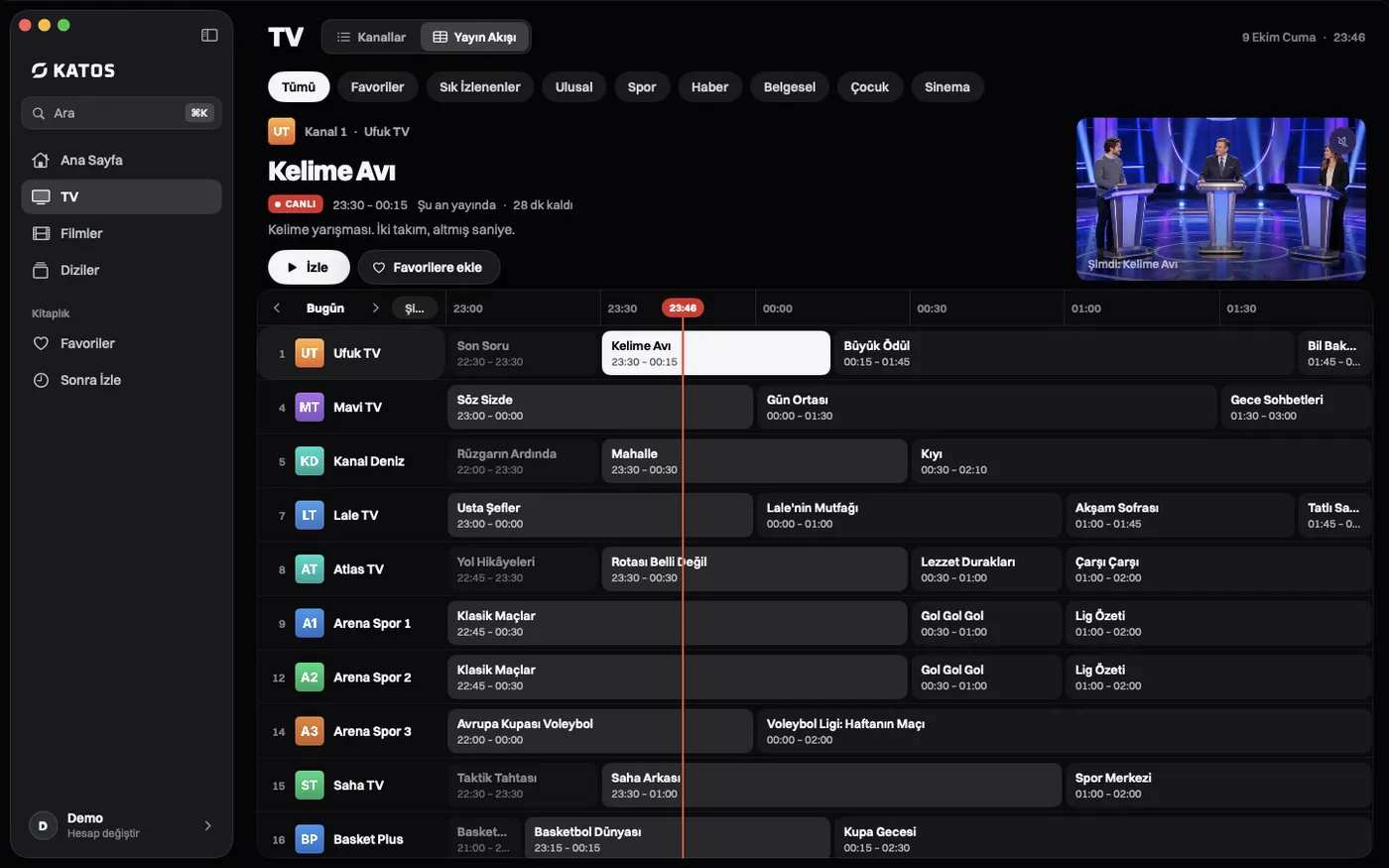Select the Çocuk filter
The height and width of the screenshot is (868, 1389).
(870, 87)
